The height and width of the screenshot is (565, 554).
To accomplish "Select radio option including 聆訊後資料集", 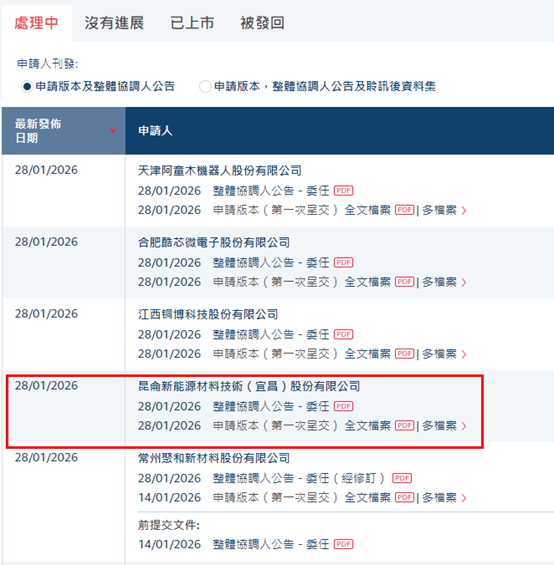I will [x=205, y=86].
